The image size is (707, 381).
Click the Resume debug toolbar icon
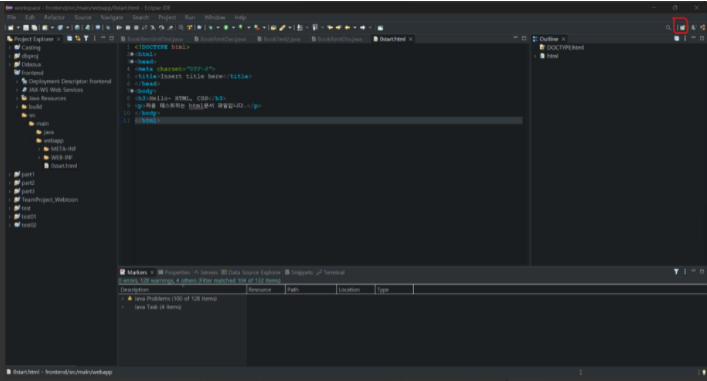click(x=119, y=28)
